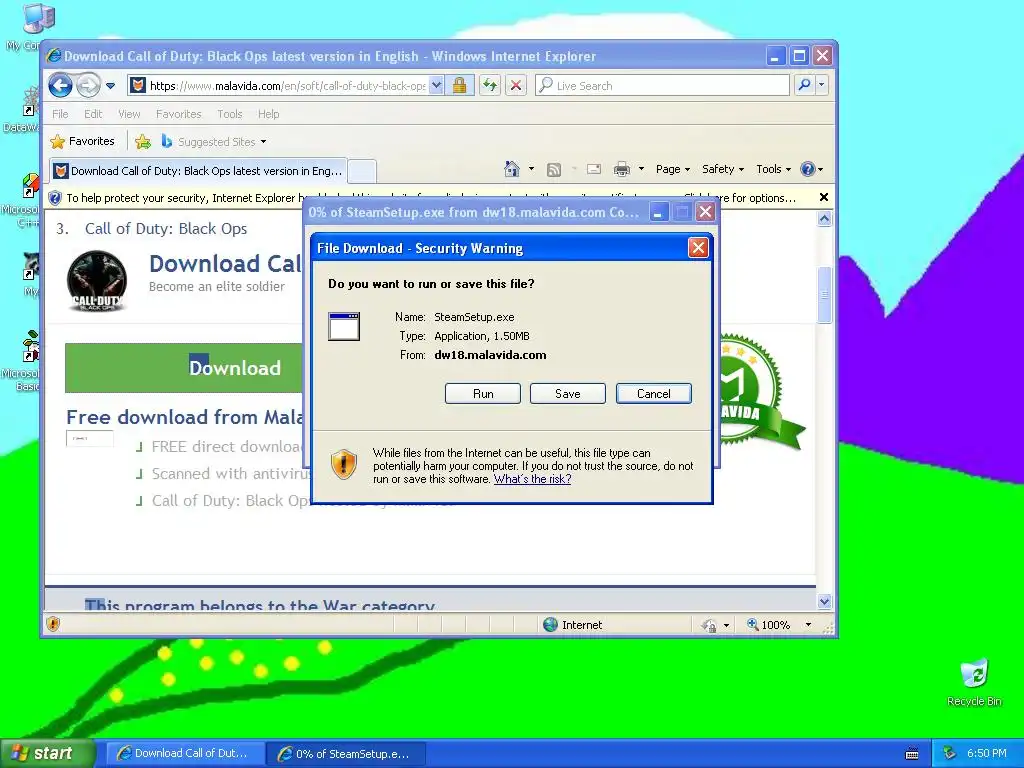1024x768 pixels.
Task: Go back with the IE back arrow
Action: pyautogui.click(x=60, y=85)
